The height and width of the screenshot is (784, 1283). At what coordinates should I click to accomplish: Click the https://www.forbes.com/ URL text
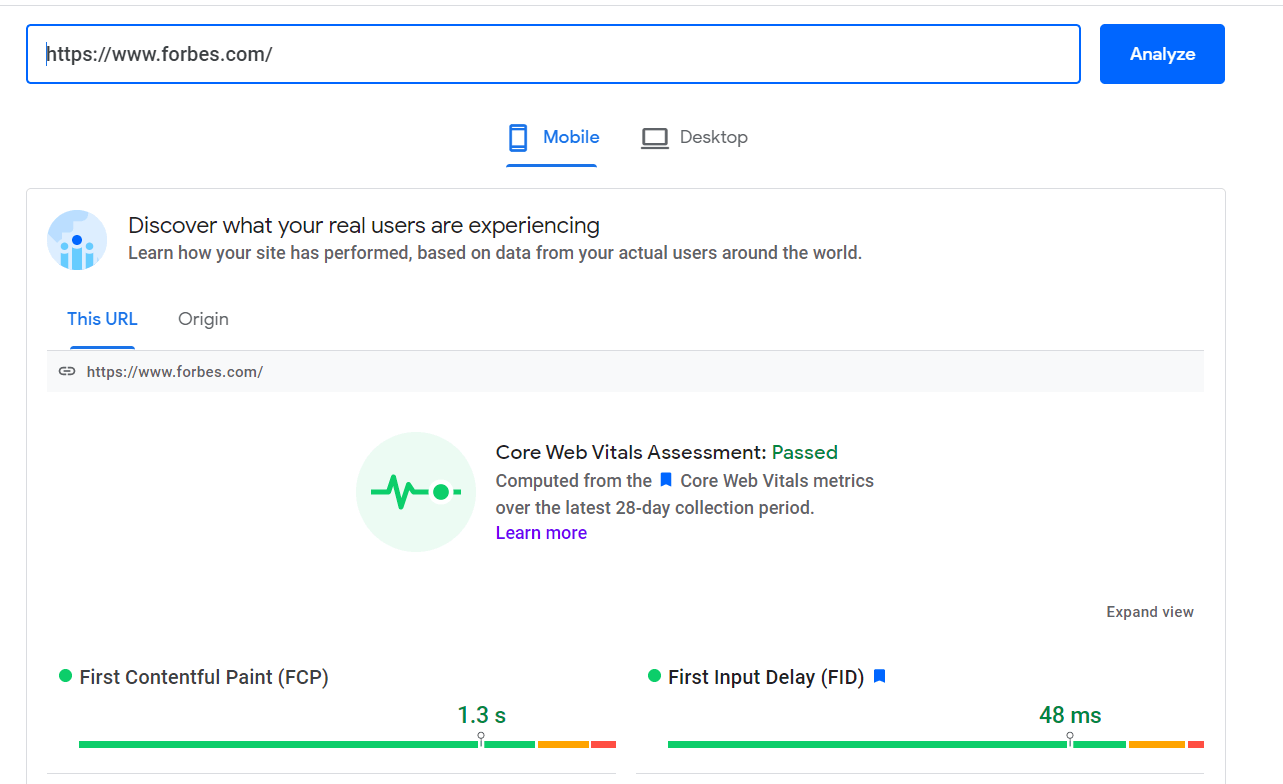pyautogui.click(x=175, y=371)
